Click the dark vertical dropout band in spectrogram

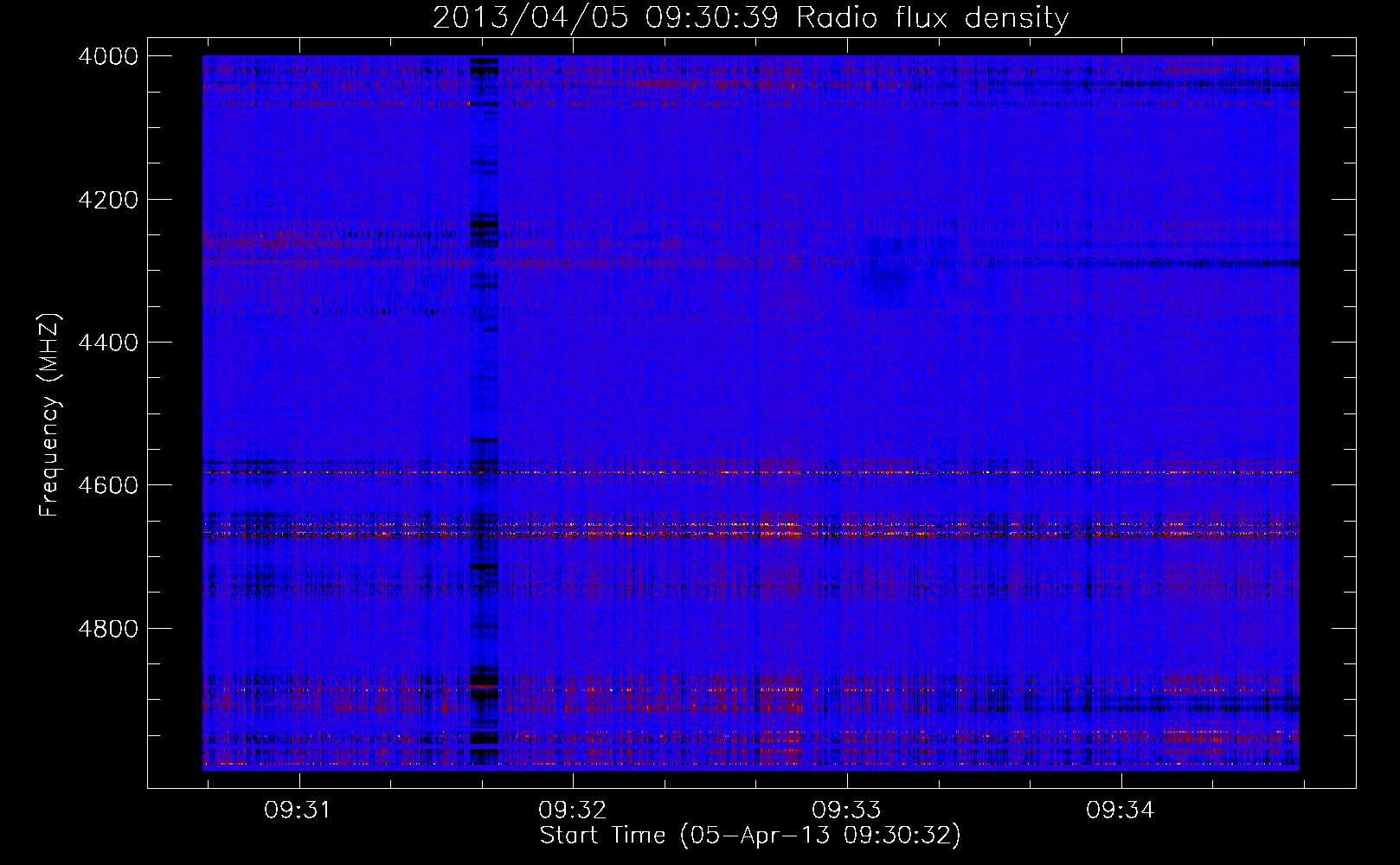pyautogui.click(x=484, y=413)
